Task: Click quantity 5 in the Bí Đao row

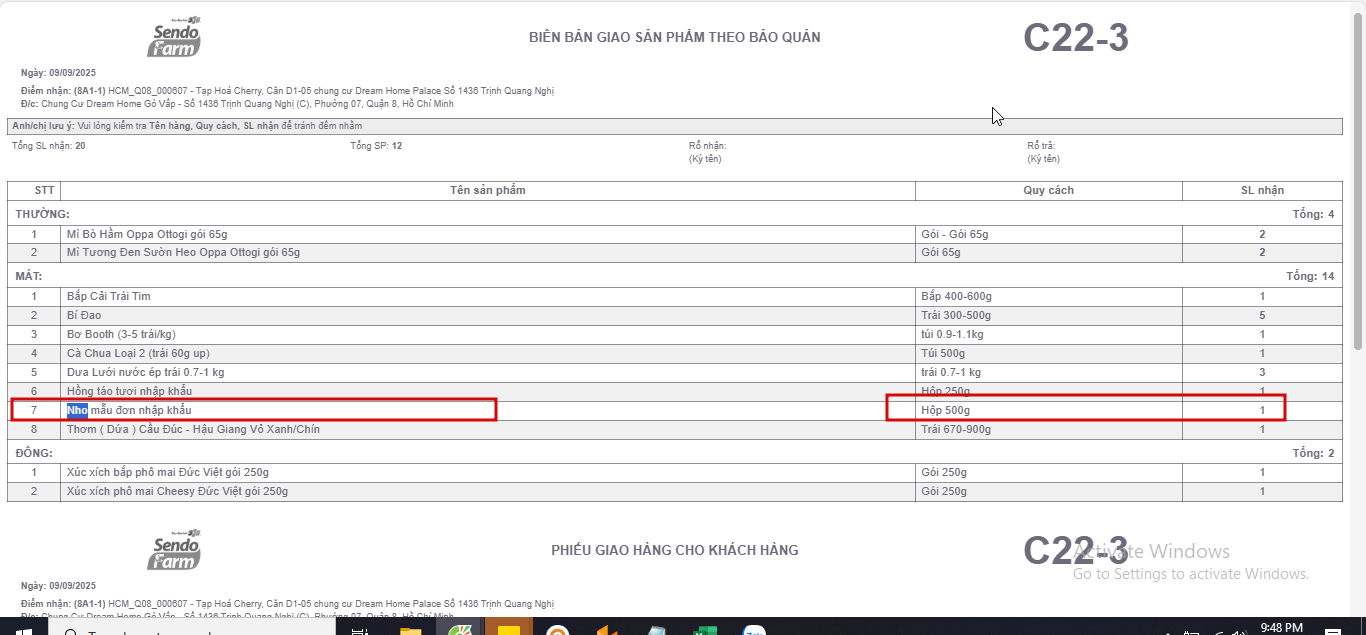Action: pyautogui.click(x=1262, y=315)
